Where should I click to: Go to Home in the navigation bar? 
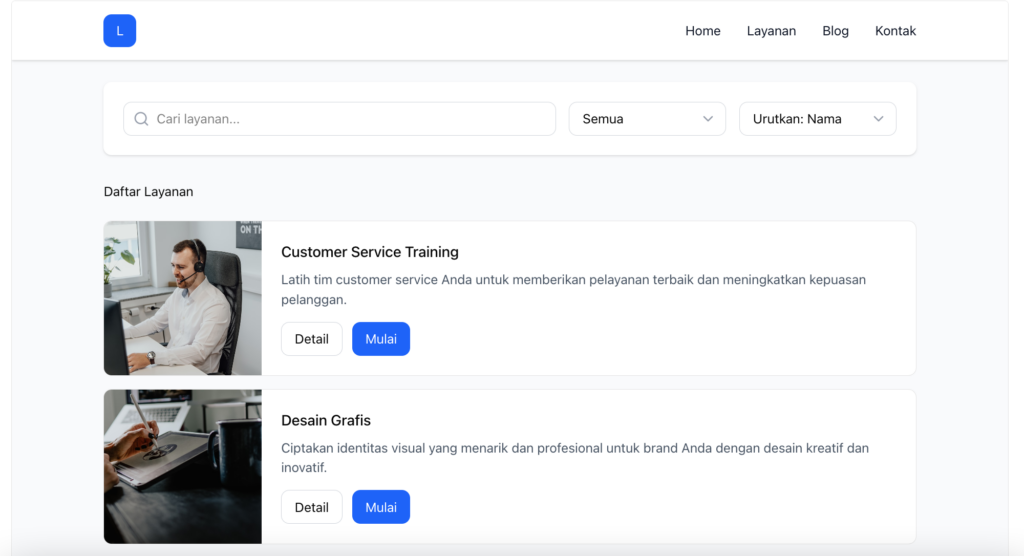click(x=702, y=31)
